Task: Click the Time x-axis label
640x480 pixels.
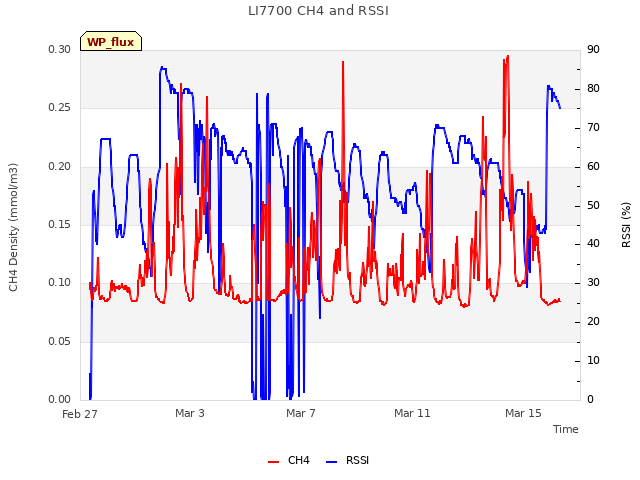Action: tap(566, 429)
